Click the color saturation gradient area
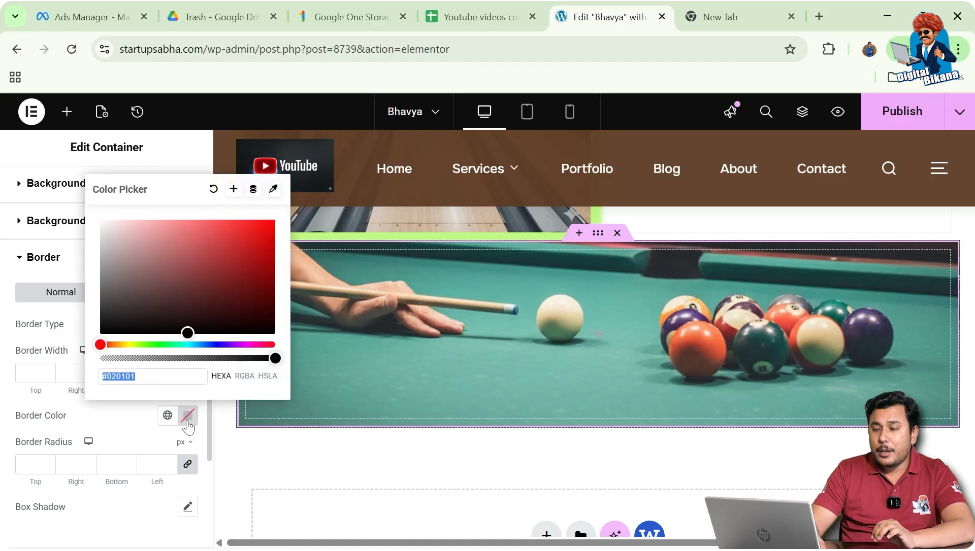Image resolution: width=975 pixels, height=551 pixels. click(x=187, y=277)
